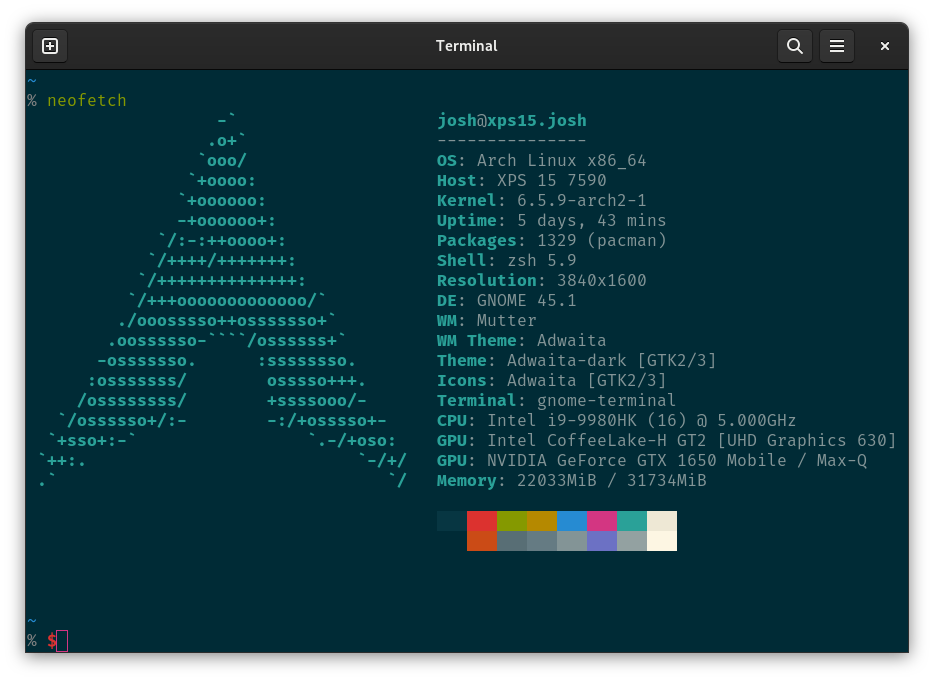Screen dimensions: 934x681
Task: Click the magenta color block
Action: click(602, 521)
